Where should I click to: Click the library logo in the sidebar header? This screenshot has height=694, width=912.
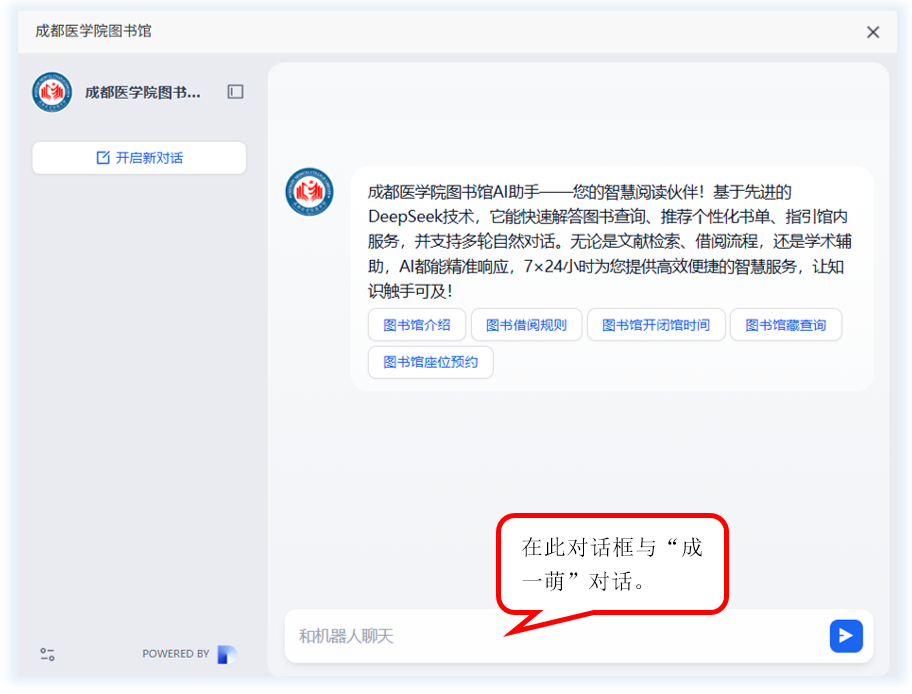click(52, 92)
